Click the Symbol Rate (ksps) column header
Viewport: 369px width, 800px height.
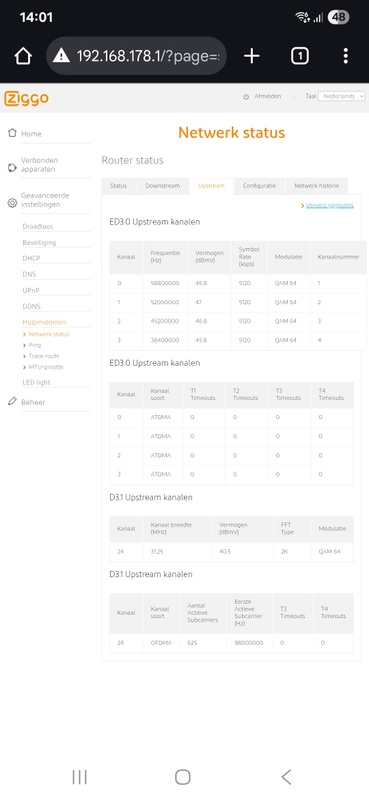coord(249,257)
